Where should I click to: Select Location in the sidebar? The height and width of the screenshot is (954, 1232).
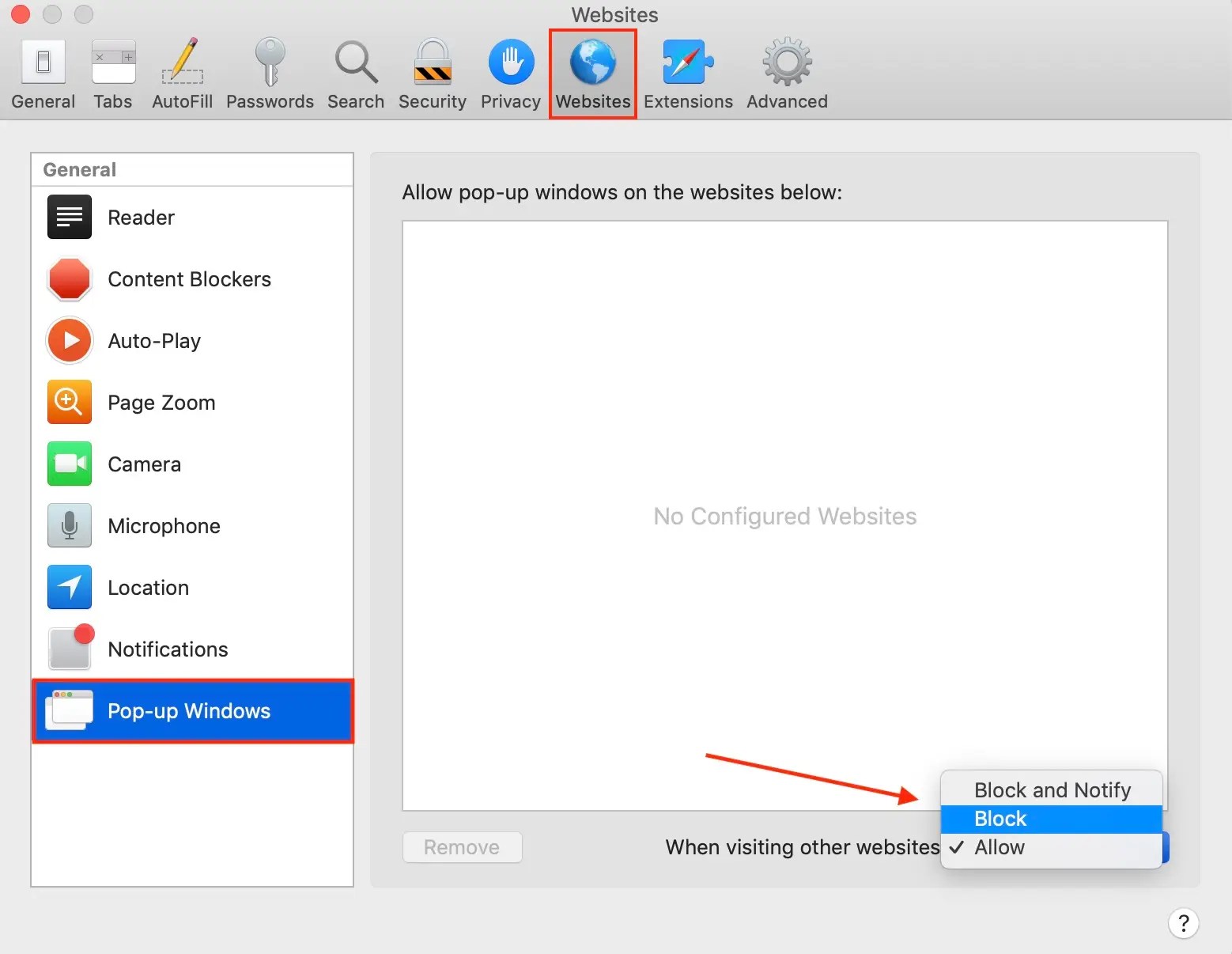tap(192, 587)
